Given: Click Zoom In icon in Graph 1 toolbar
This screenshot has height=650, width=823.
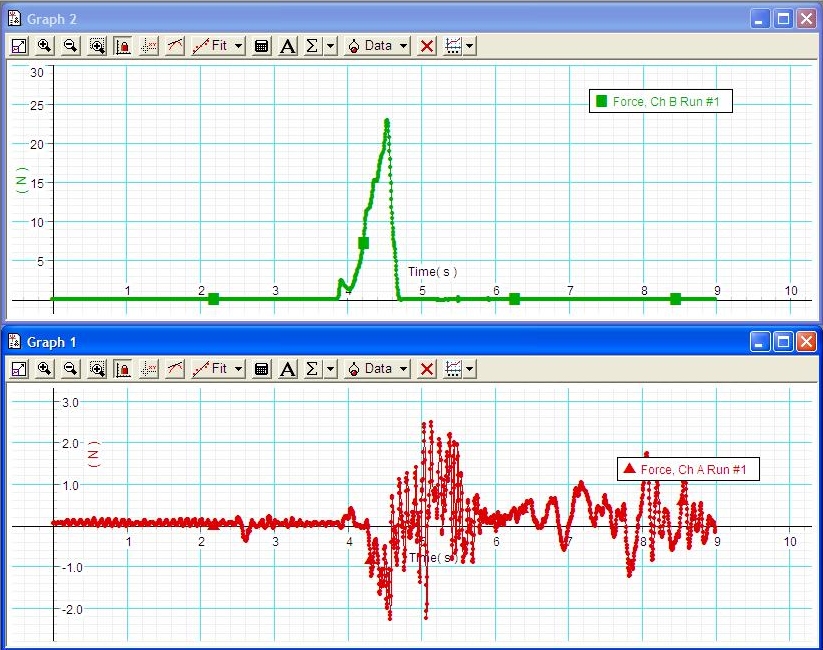Looking at the screenshot, I should [45, 369].
